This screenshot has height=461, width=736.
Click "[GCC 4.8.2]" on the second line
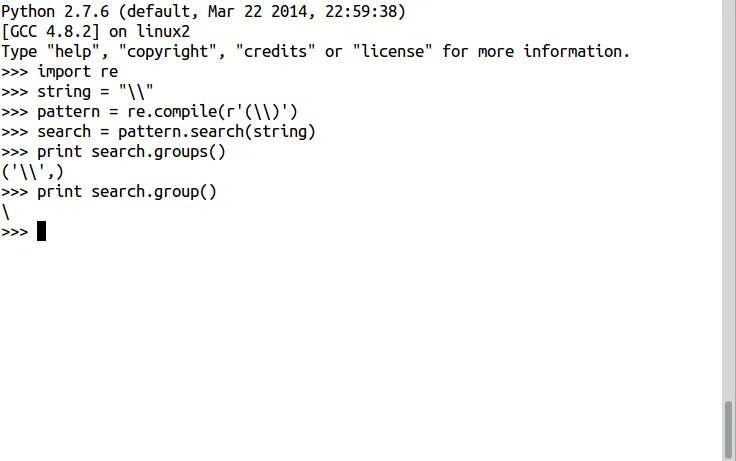[x=51, y=32]
